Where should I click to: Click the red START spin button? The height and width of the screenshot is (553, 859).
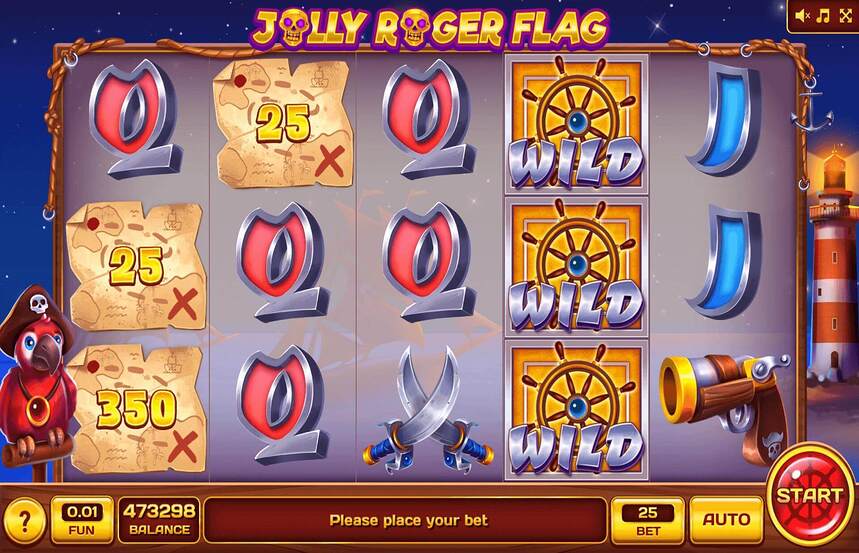click(809, 495)
